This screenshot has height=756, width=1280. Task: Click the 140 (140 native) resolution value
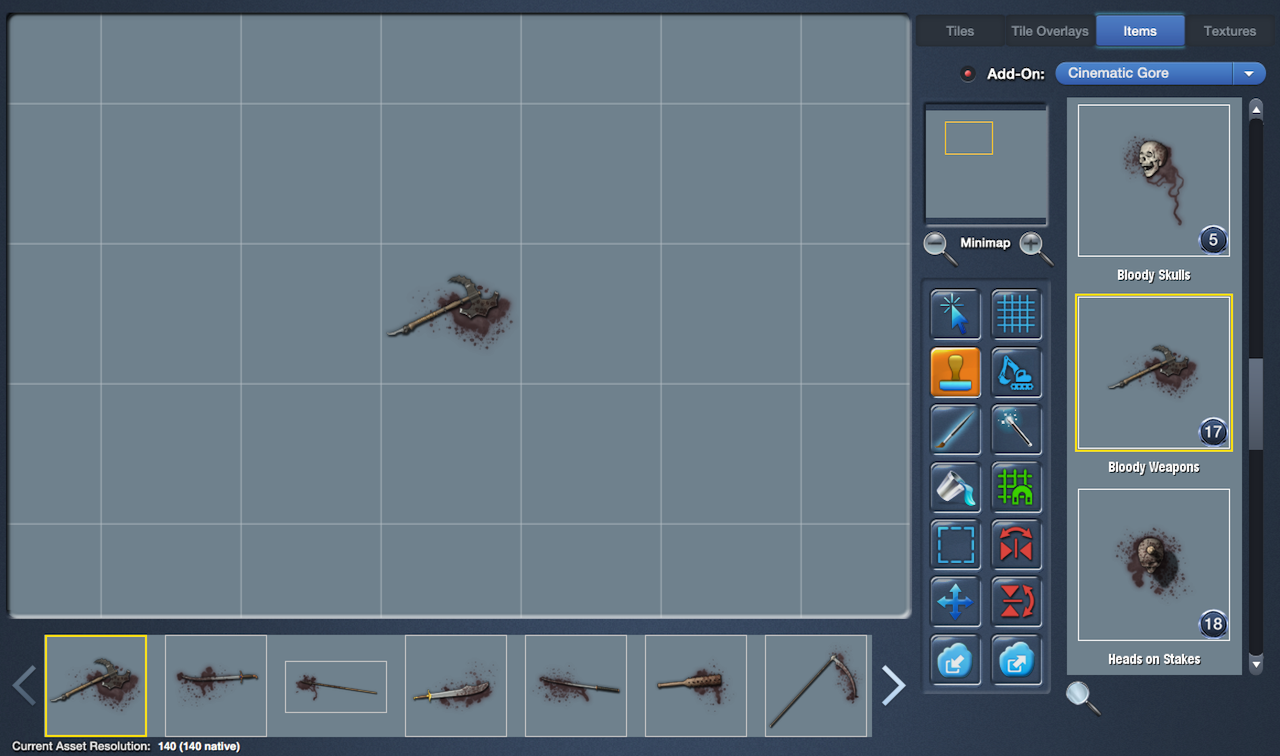click(x=199, y=746)
